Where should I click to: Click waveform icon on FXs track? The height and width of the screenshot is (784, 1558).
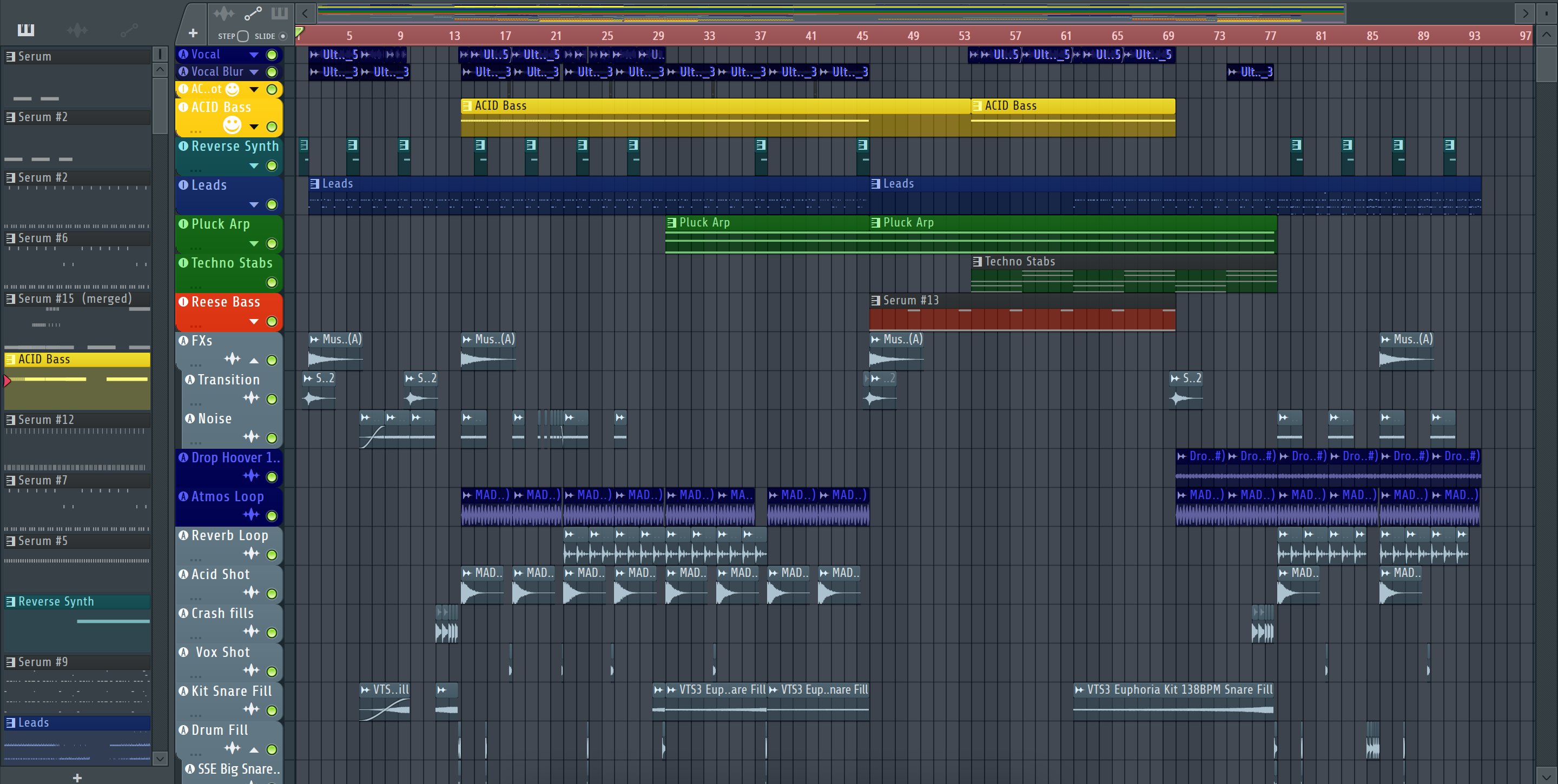tap(232, 359)
